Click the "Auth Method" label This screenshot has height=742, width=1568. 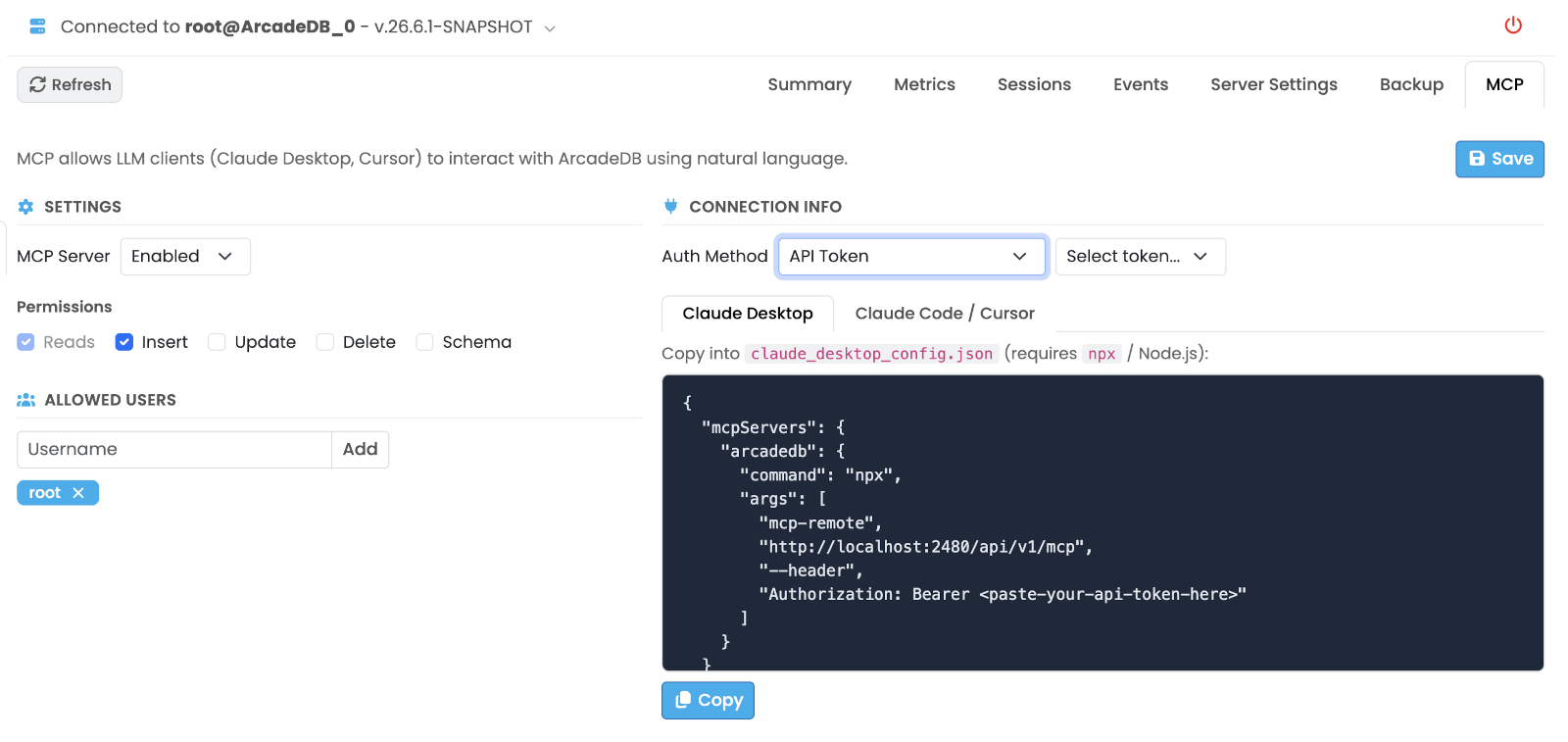click(714, 257)
